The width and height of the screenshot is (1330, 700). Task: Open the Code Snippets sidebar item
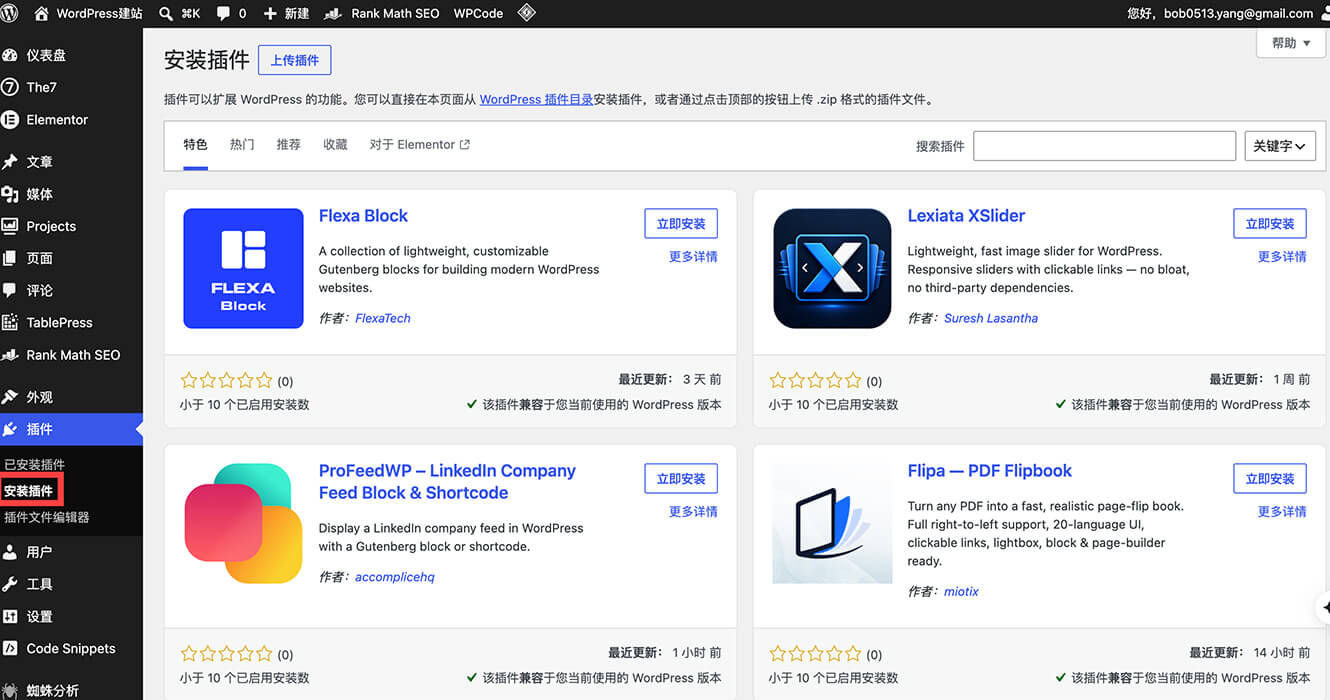pyautogui.click(x=71, y=648)
